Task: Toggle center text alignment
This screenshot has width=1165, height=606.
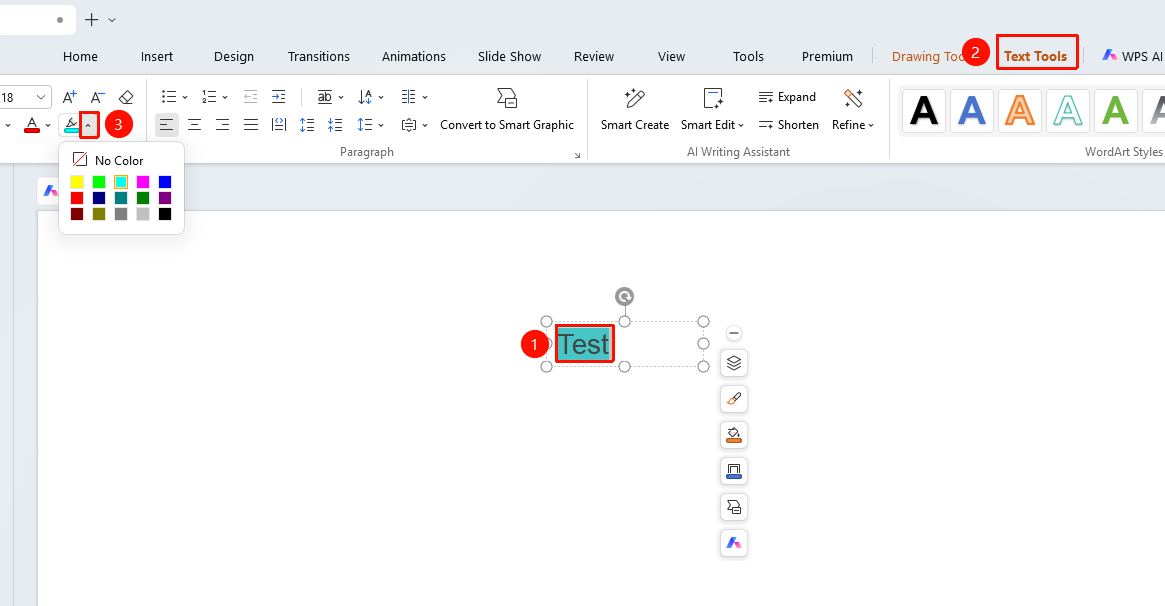Action: point(195,125)
